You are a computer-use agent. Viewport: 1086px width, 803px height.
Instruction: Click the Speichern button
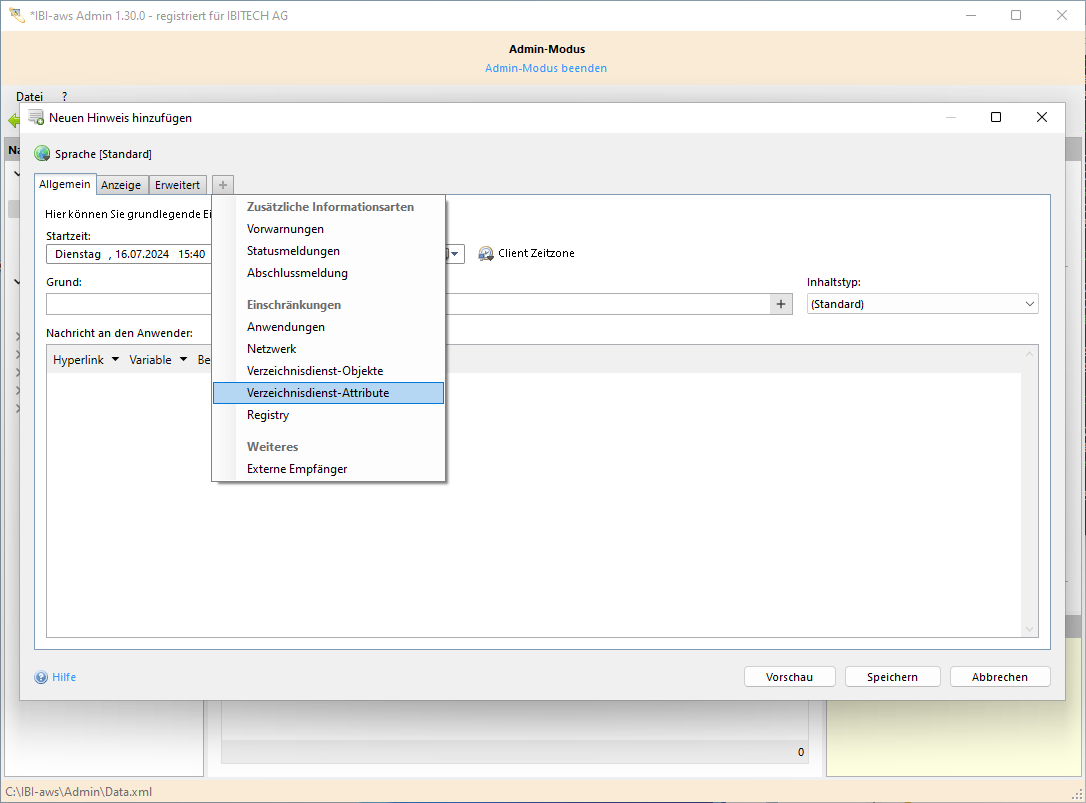coord(892,677)
